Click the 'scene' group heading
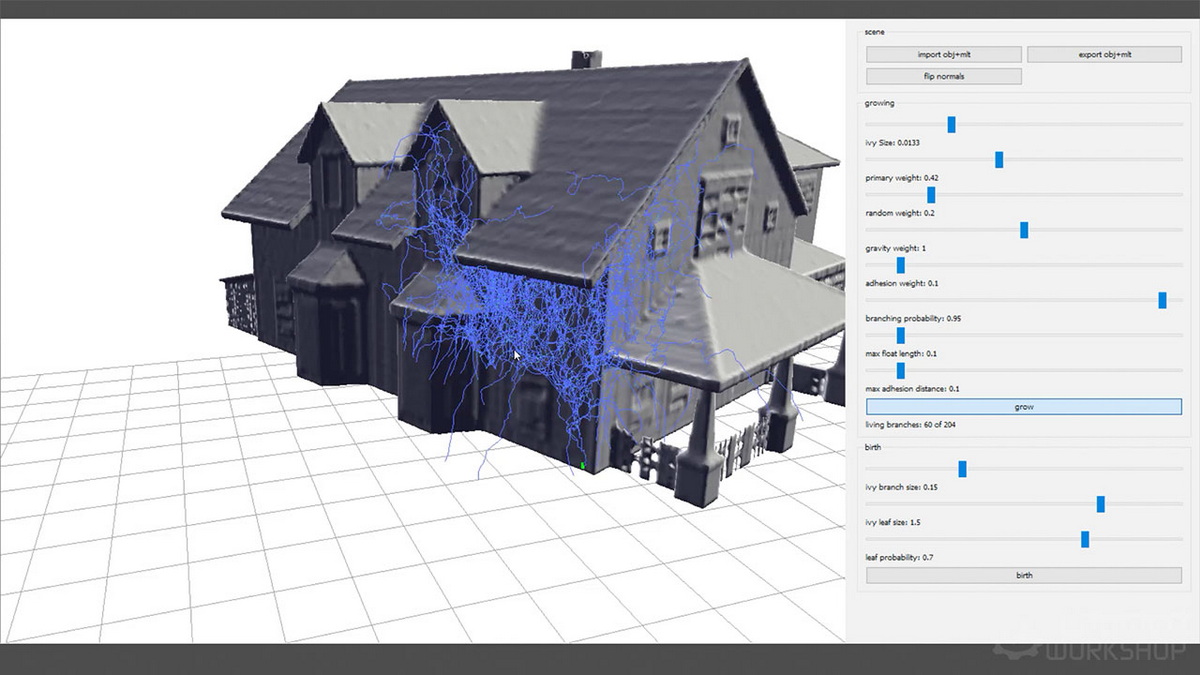This screenshot has width=1200, height=675. (x=874, y=32)
